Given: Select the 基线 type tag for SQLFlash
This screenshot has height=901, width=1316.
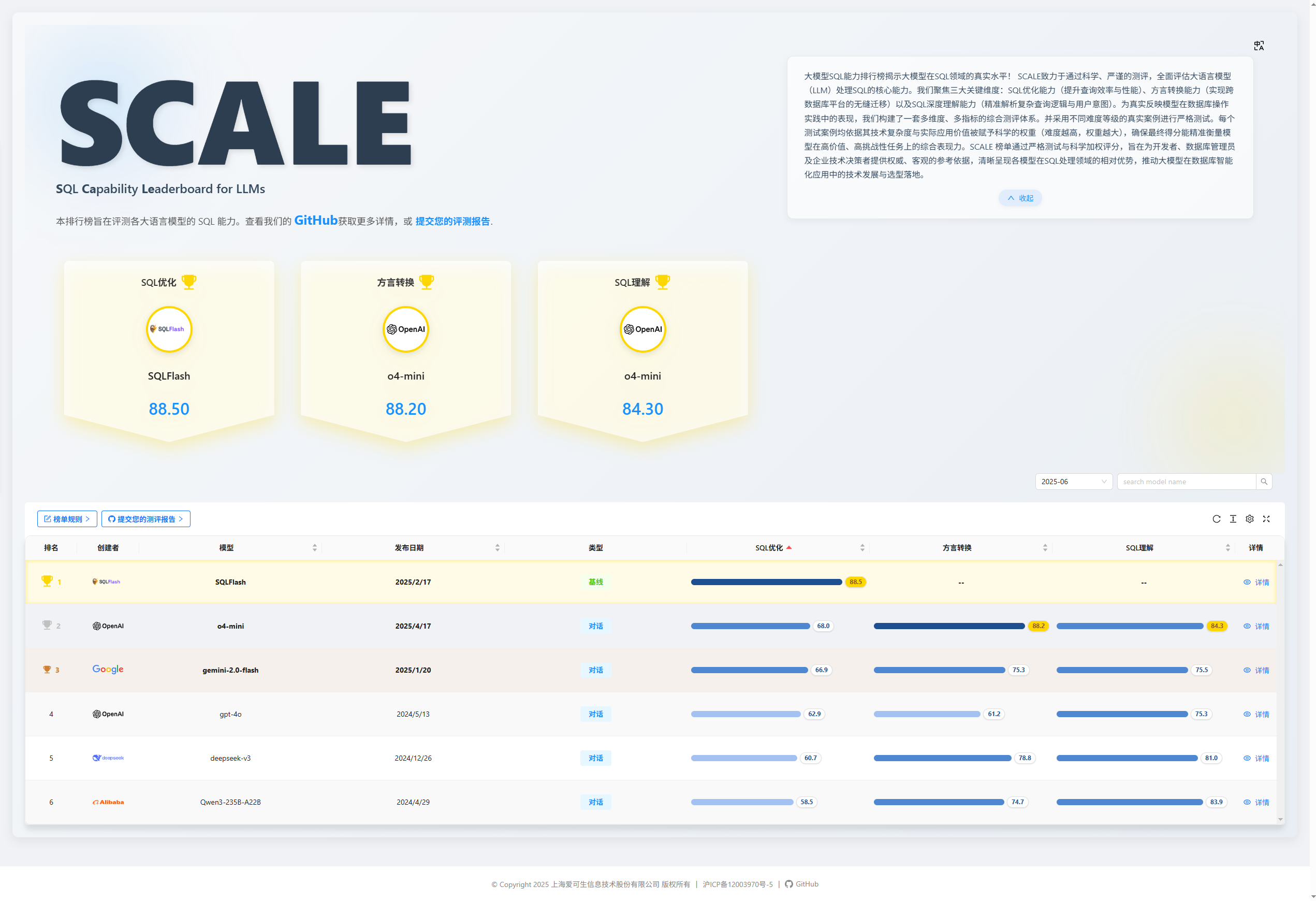Looking at the screenshot, I should 595,582.
